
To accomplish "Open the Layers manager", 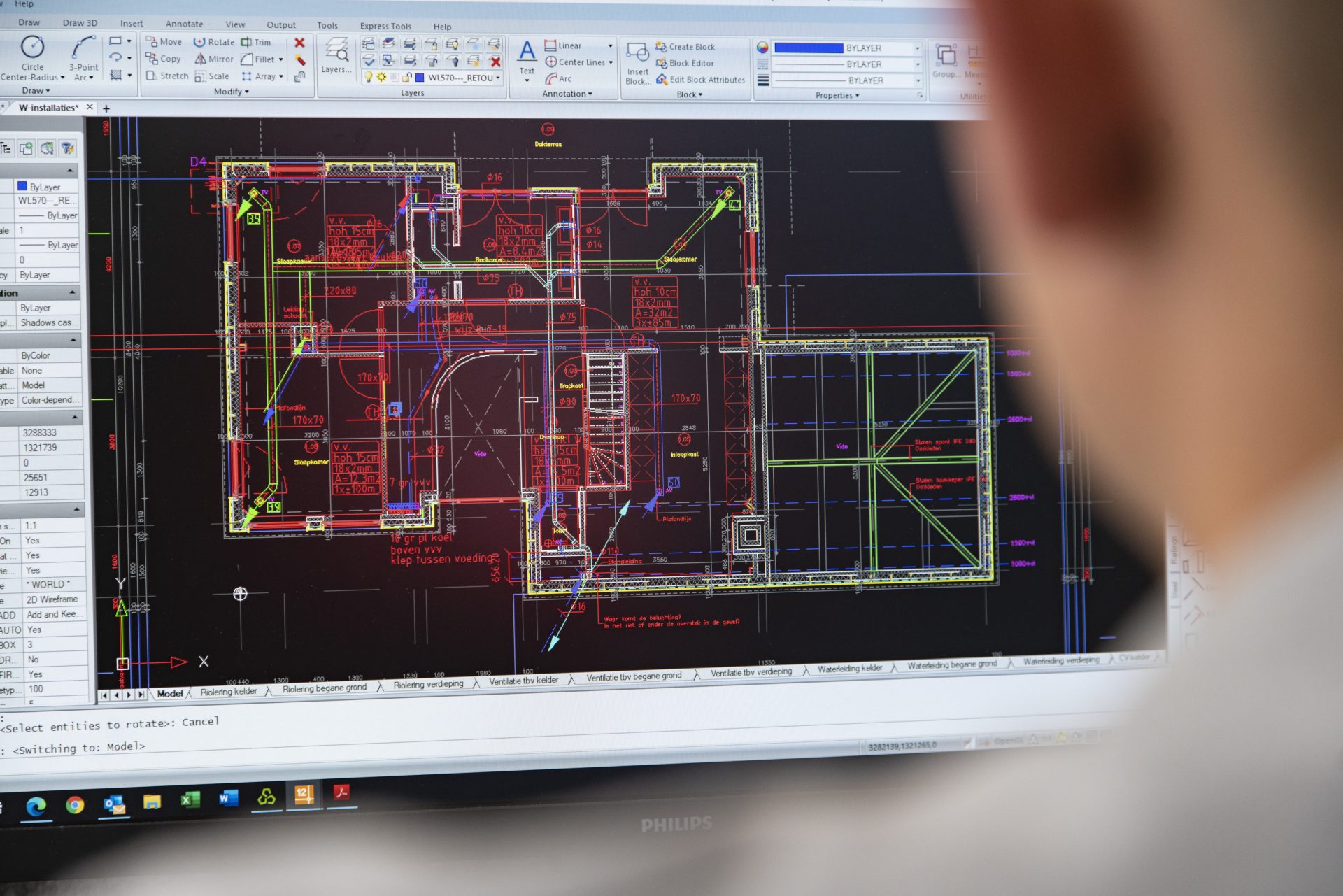I will tap(336, 56).
